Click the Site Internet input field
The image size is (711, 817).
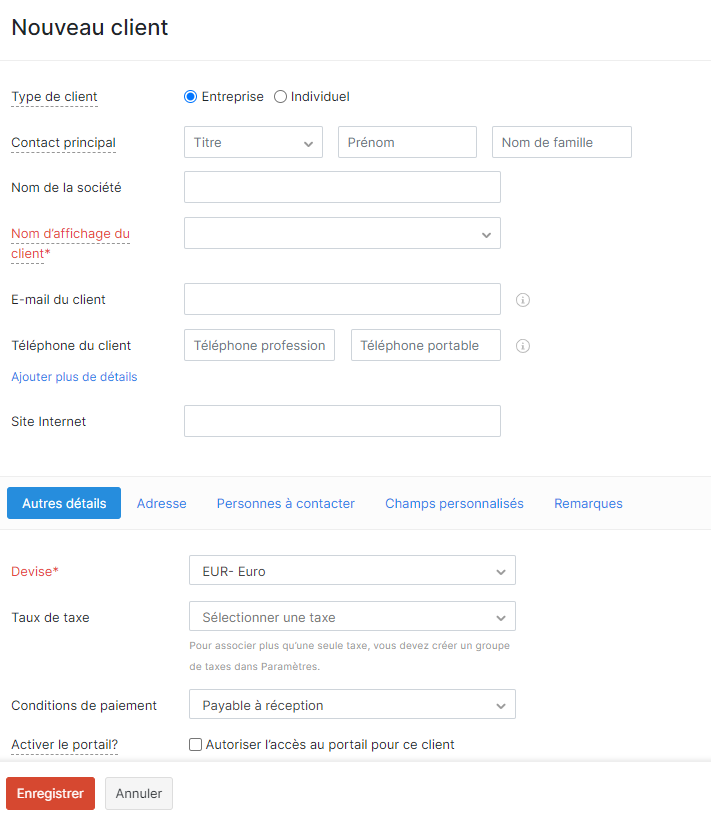[342, 421]
